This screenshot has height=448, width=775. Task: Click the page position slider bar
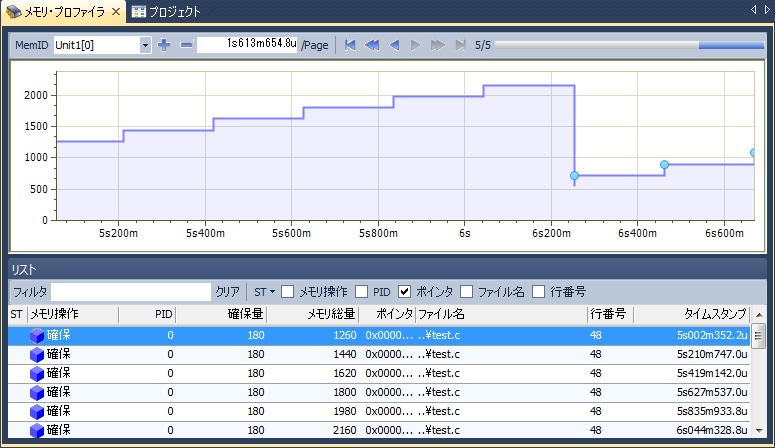click(x=629, y=45)
